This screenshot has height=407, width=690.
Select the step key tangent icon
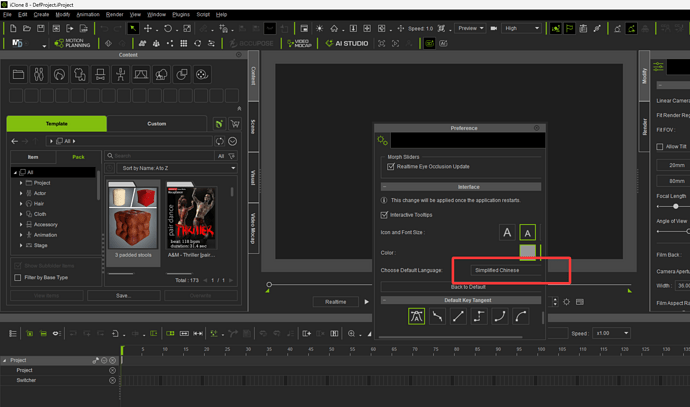point(479,316)
